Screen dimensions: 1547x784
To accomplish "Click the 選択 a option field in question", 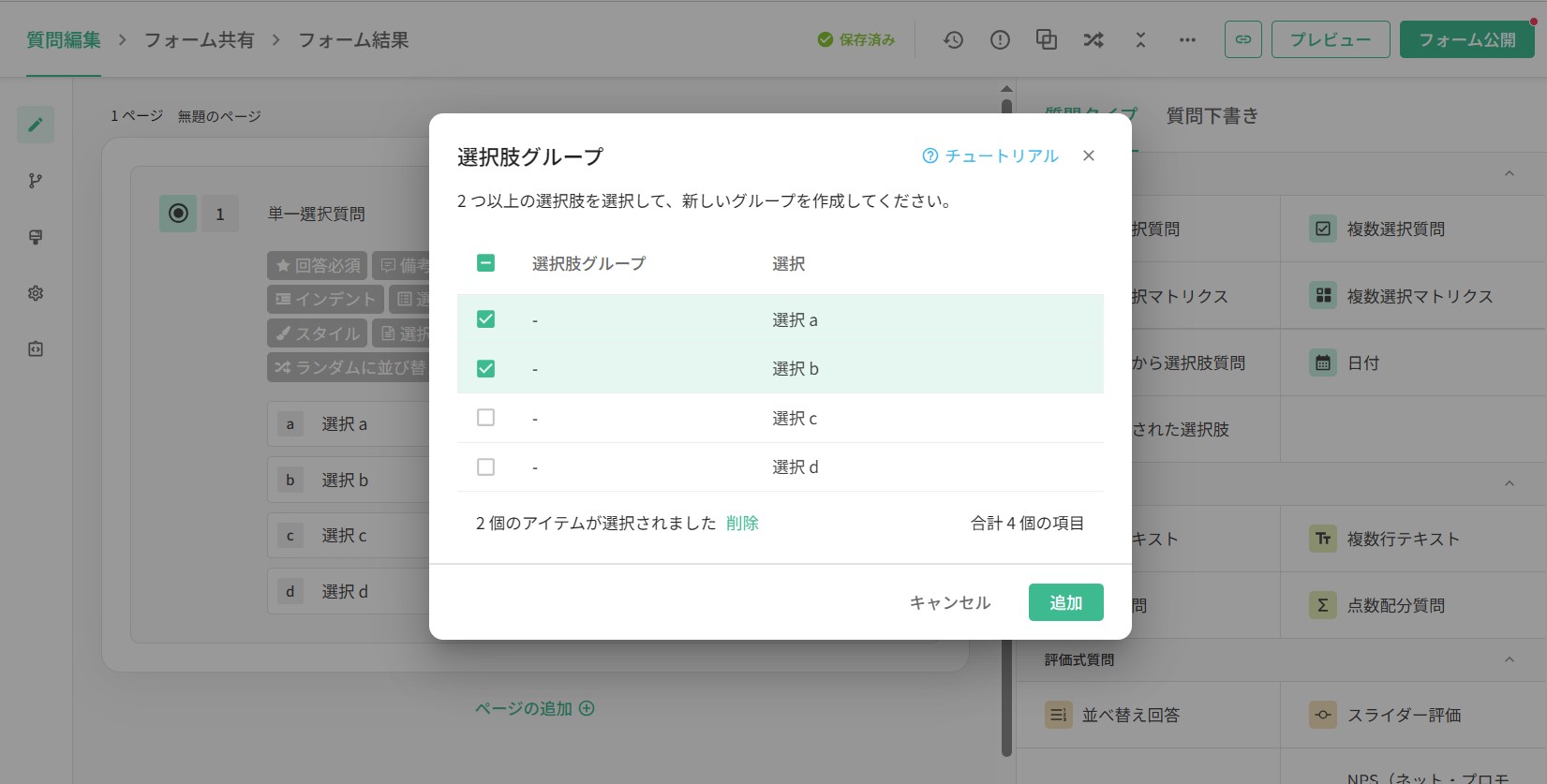I will point(349,424).
